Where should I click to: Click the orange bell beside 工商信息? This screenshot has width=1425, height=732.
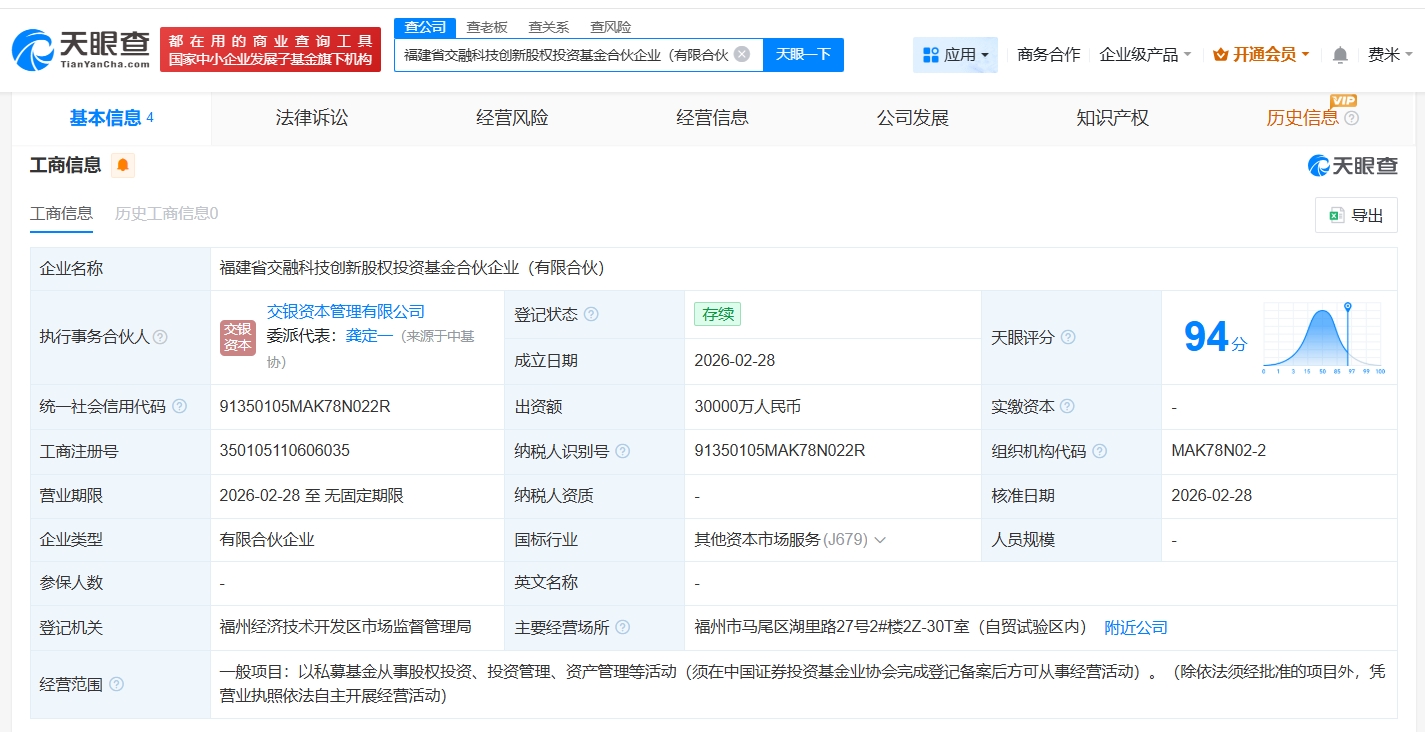[123, 166]
